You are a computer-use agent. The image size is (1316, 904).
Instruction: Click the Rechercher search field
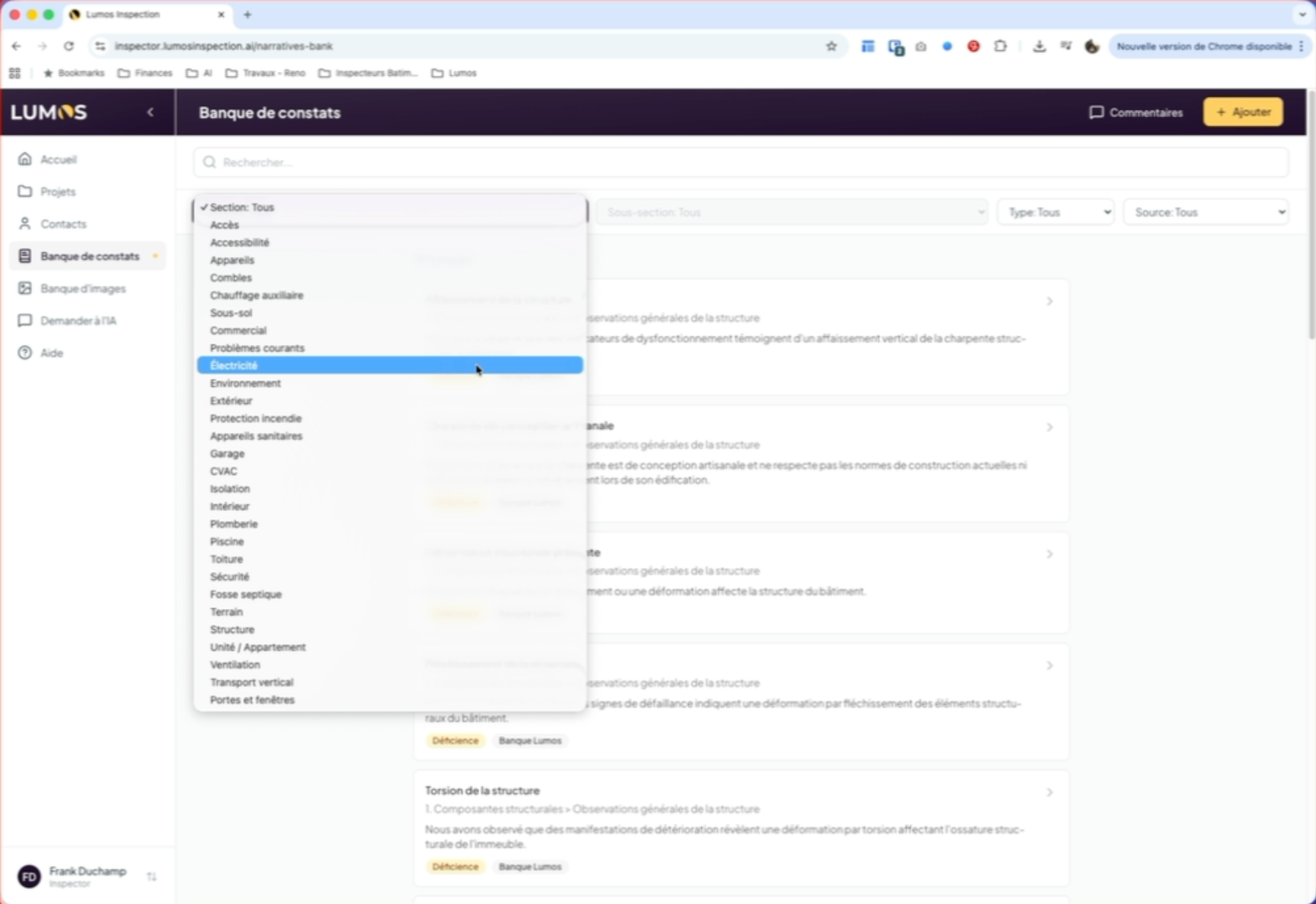[741, 162]
